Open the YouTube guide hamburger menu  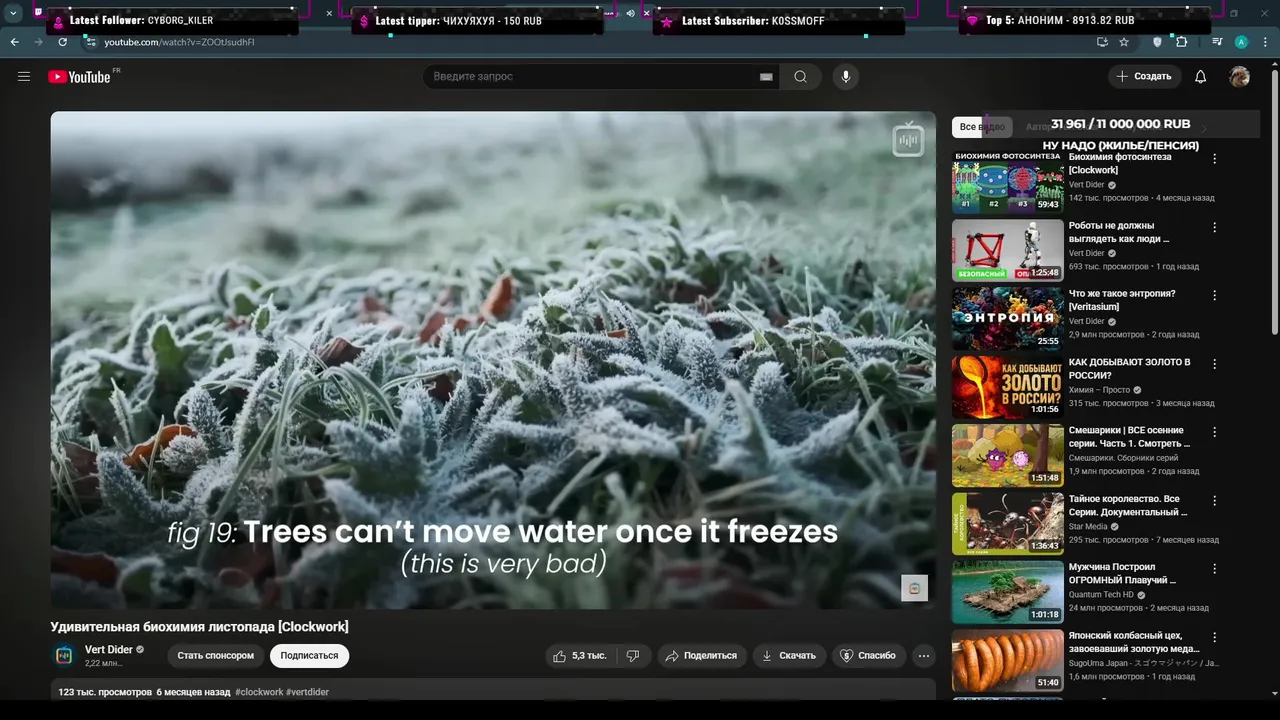coord(24,77)
